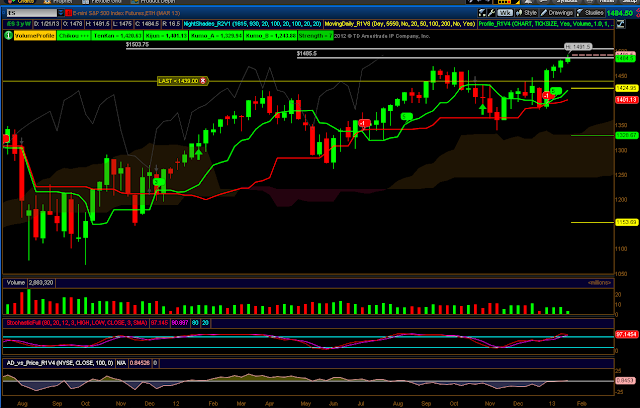Click the <millions> label in Volume panel
Image resolution: width=640 pixels, height=408 pixels.
tap(599, 283)
